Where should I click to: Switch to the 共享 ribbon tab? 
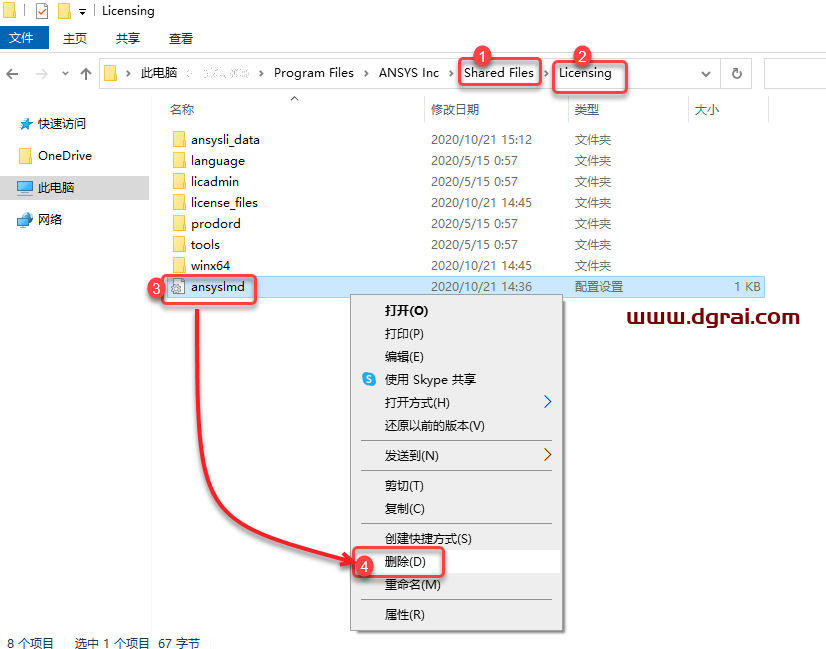tap(127, 38)
